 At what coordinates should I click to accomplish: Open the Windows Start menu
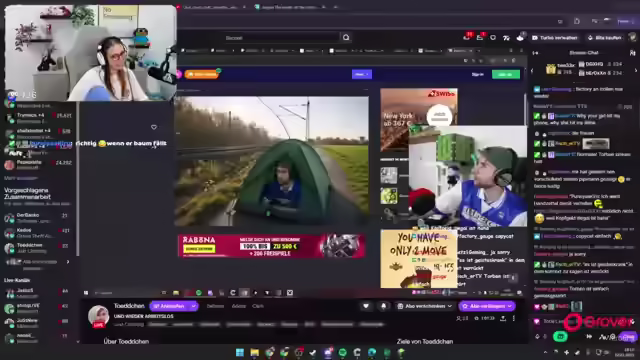click(240, 352)
